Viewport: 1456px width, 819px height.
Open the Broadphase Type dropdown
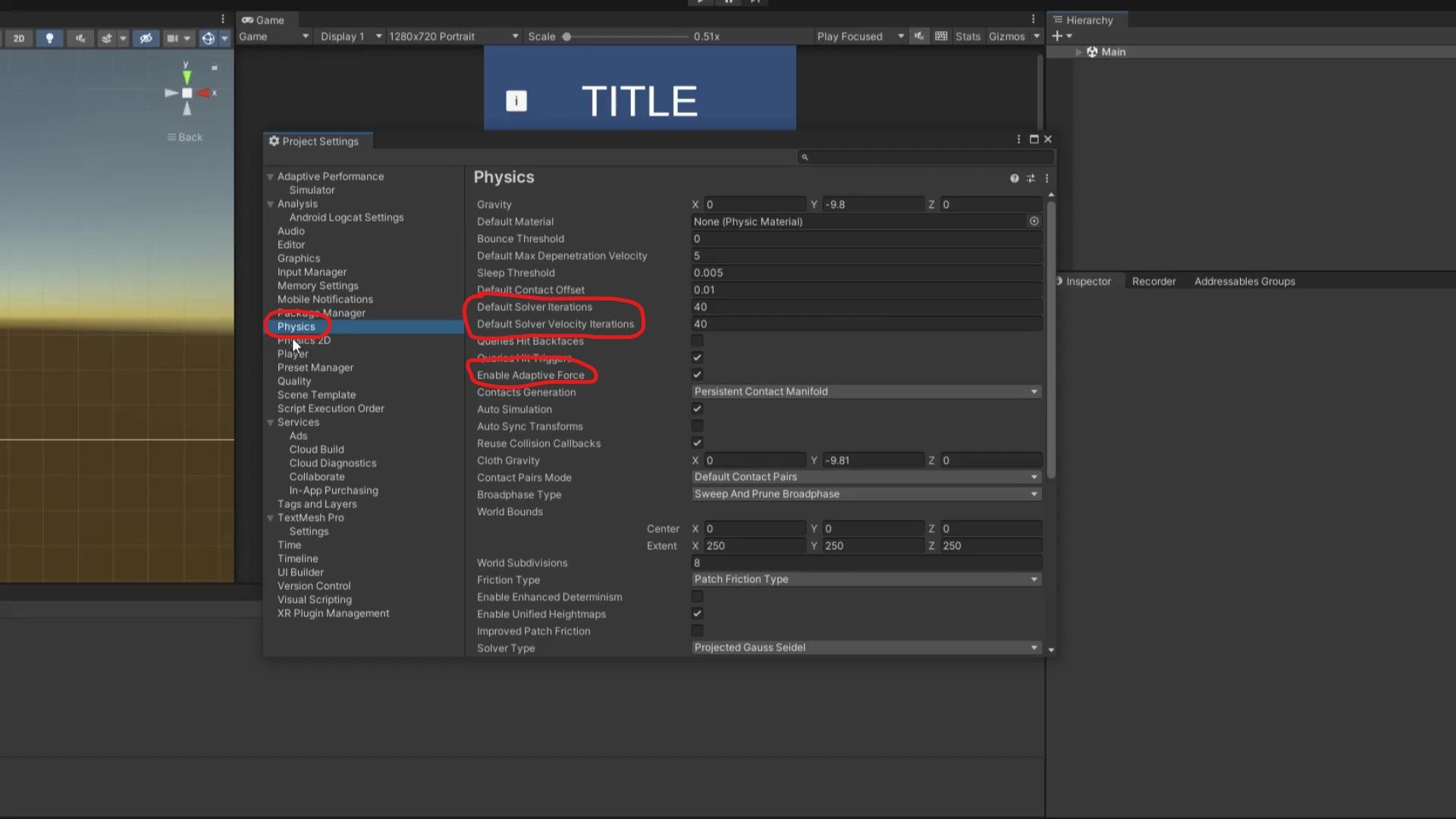tap(865, 494)
